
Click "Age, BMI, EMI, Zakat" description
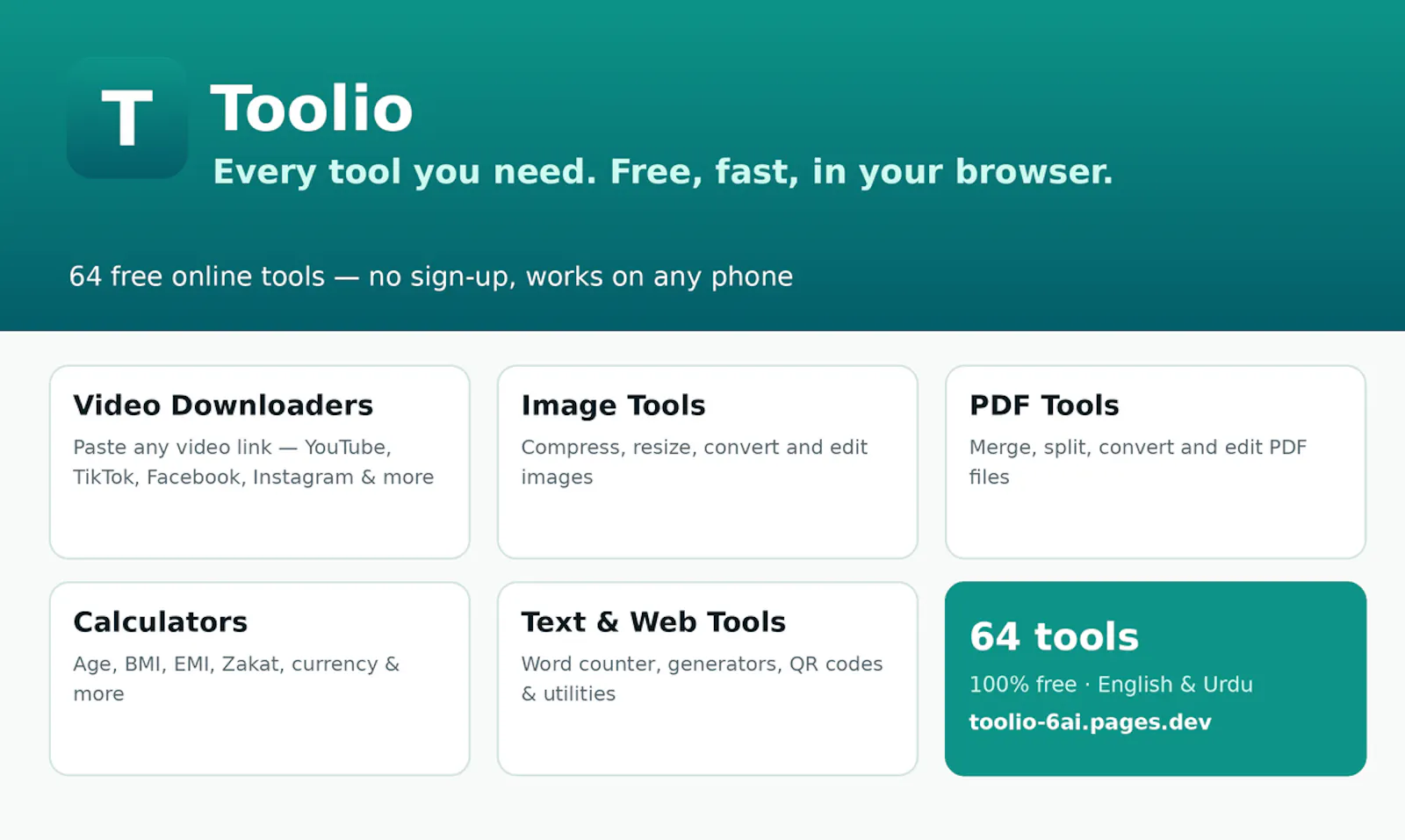236,678
